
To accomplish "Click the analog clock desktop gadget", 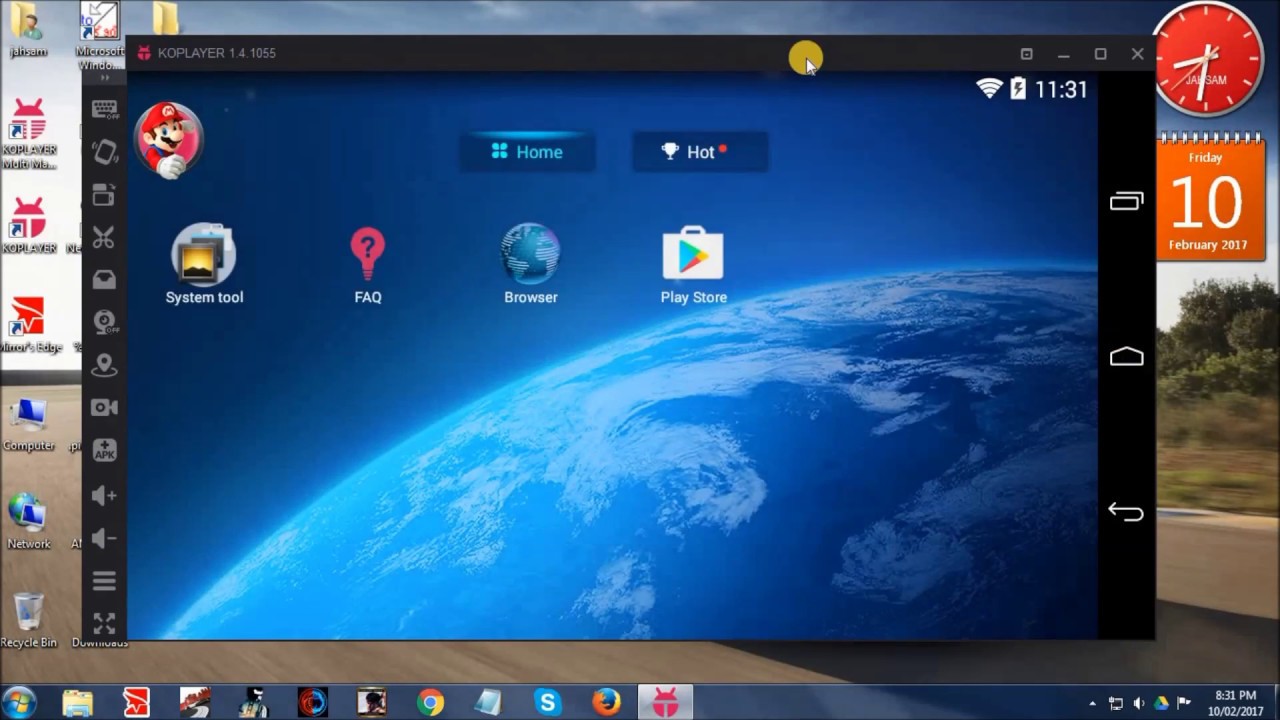I will (1206, 60).
